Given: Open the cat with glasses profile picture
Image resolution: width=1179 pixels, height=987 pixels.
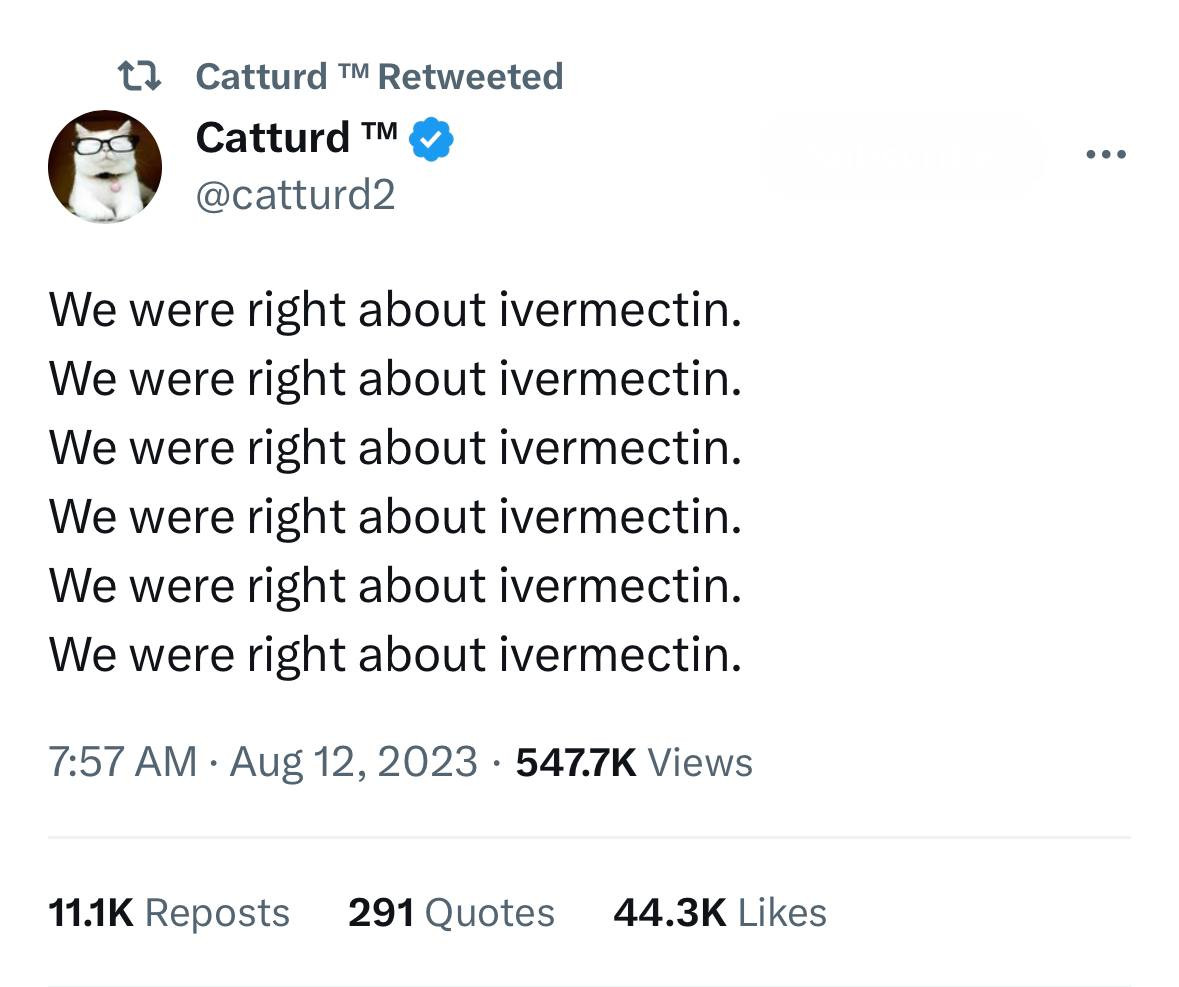Looking at the screenshot, I should click(x=105, y=166).
